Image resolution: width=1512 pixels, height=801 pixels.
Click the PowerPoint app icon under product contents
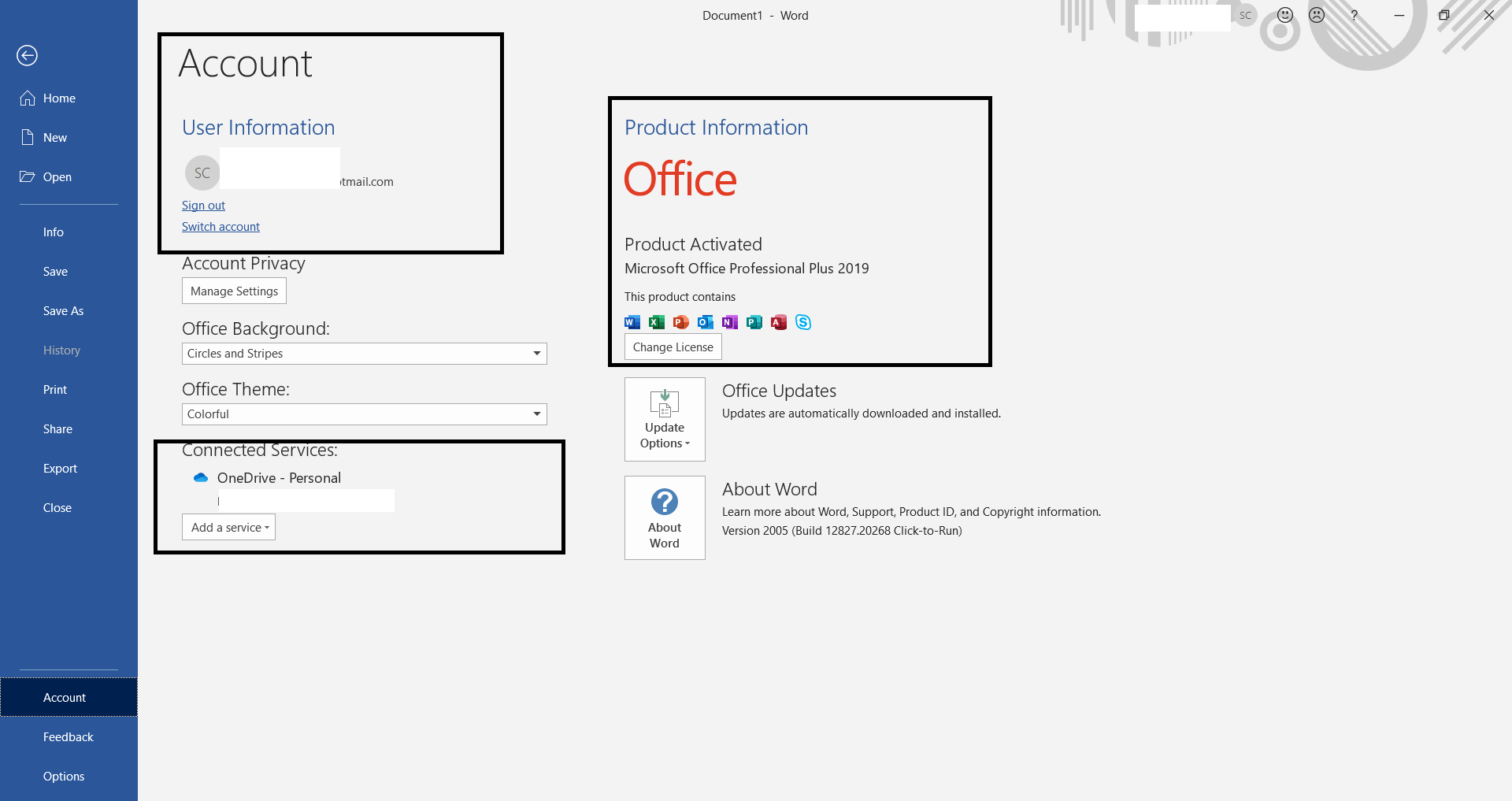click(x=681, y=321)
